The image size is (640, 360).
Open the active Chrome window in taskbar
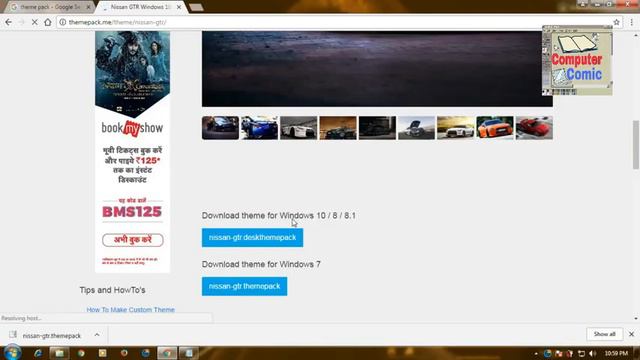[167, 353]
